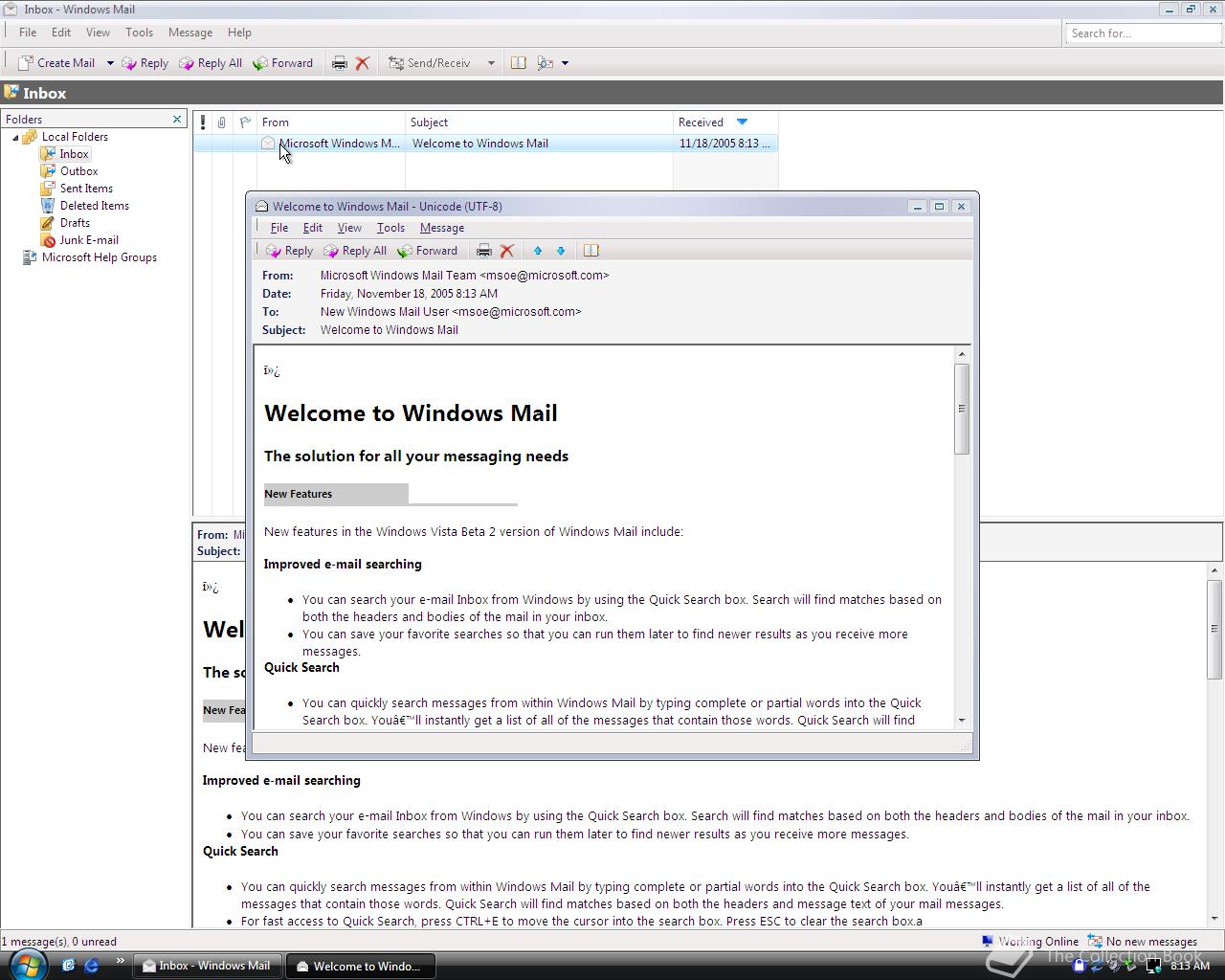Select the Junk E-mail folder

point(89,240)
